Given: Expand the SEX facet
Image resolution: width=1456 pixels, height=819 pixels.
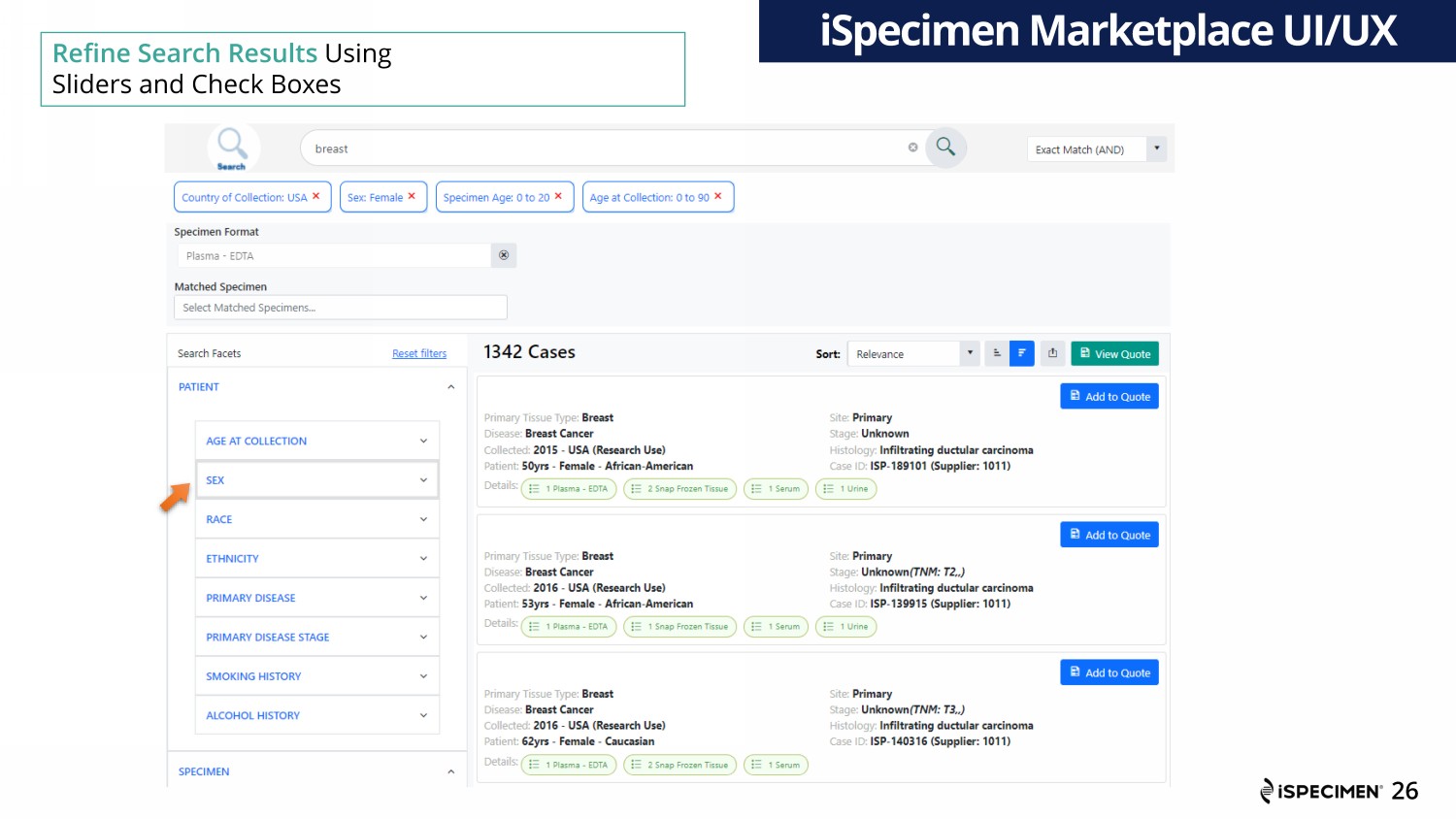Looking at the screenshot, I should (x=316, y=480).
